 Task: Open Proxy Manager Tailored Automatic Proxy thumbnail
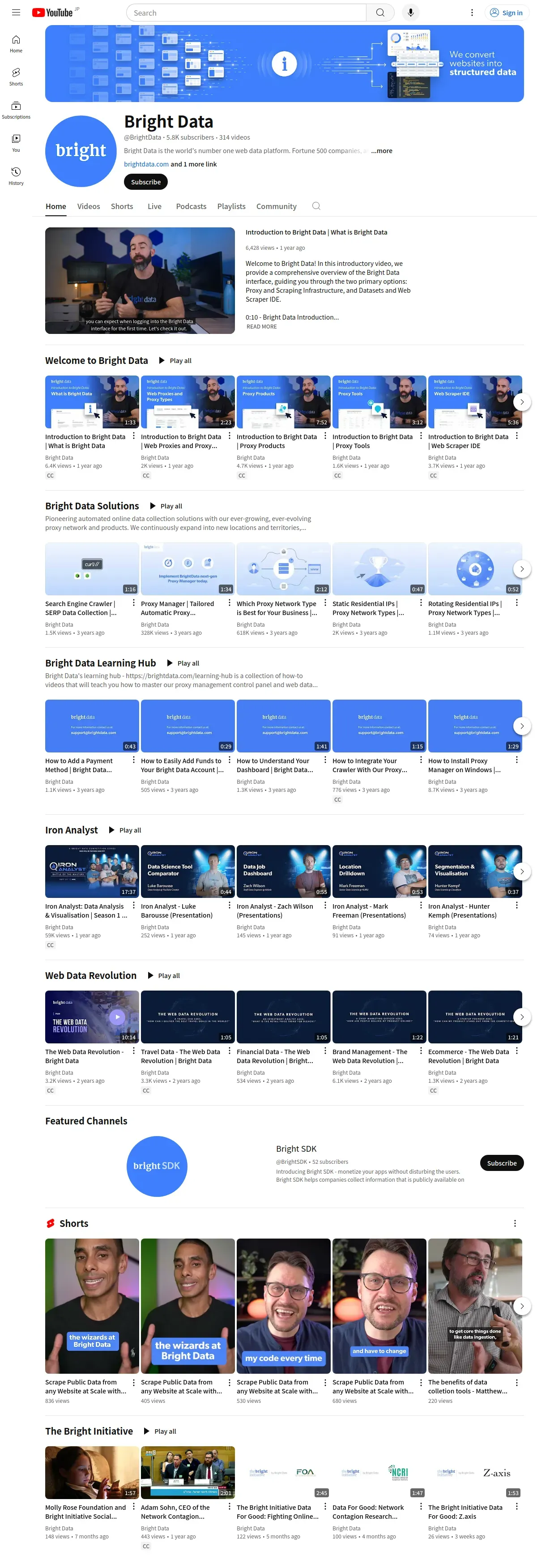(188, 568)
